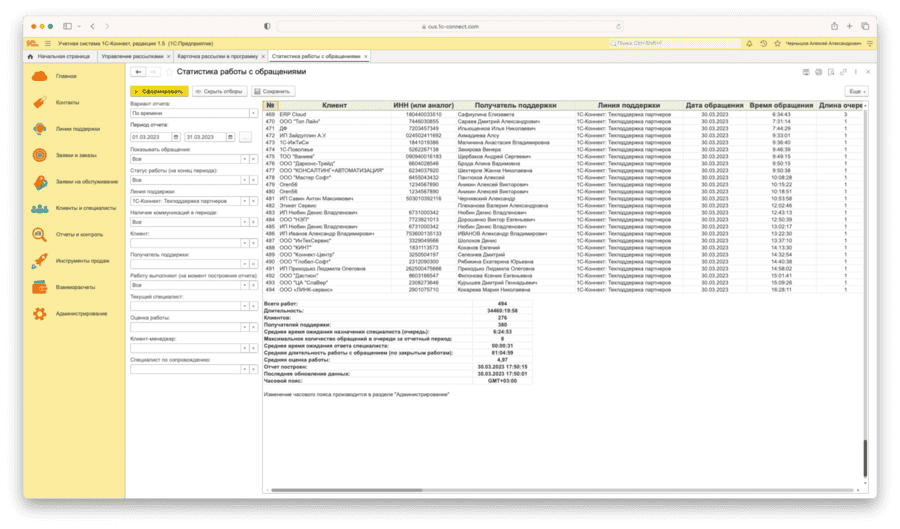
Task: Open favorites star in the yellow header
Action: 777,44
